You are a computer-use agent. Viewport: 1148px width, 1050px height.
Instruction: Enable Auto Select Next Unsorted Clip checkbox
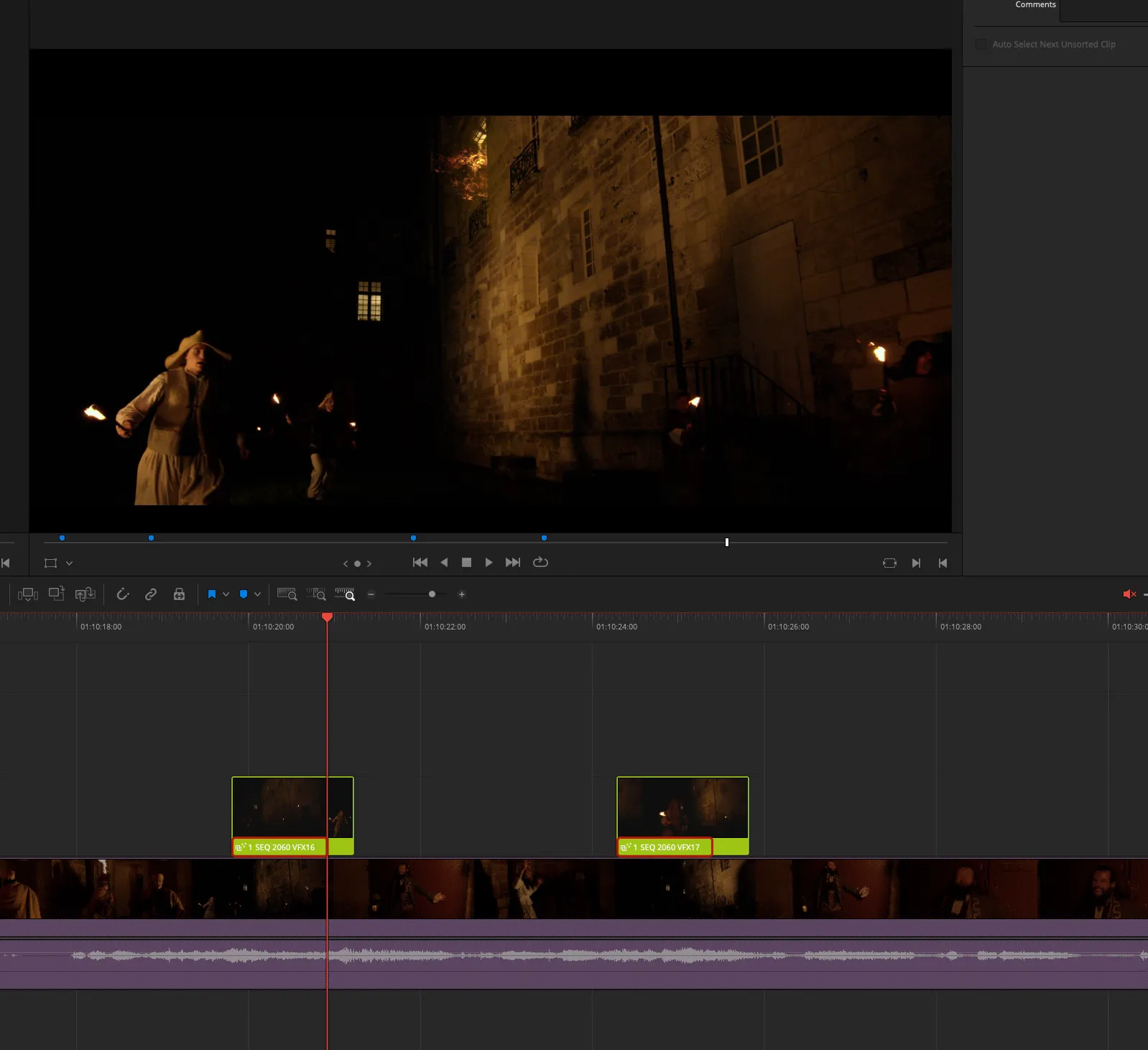tap(981, 45)
